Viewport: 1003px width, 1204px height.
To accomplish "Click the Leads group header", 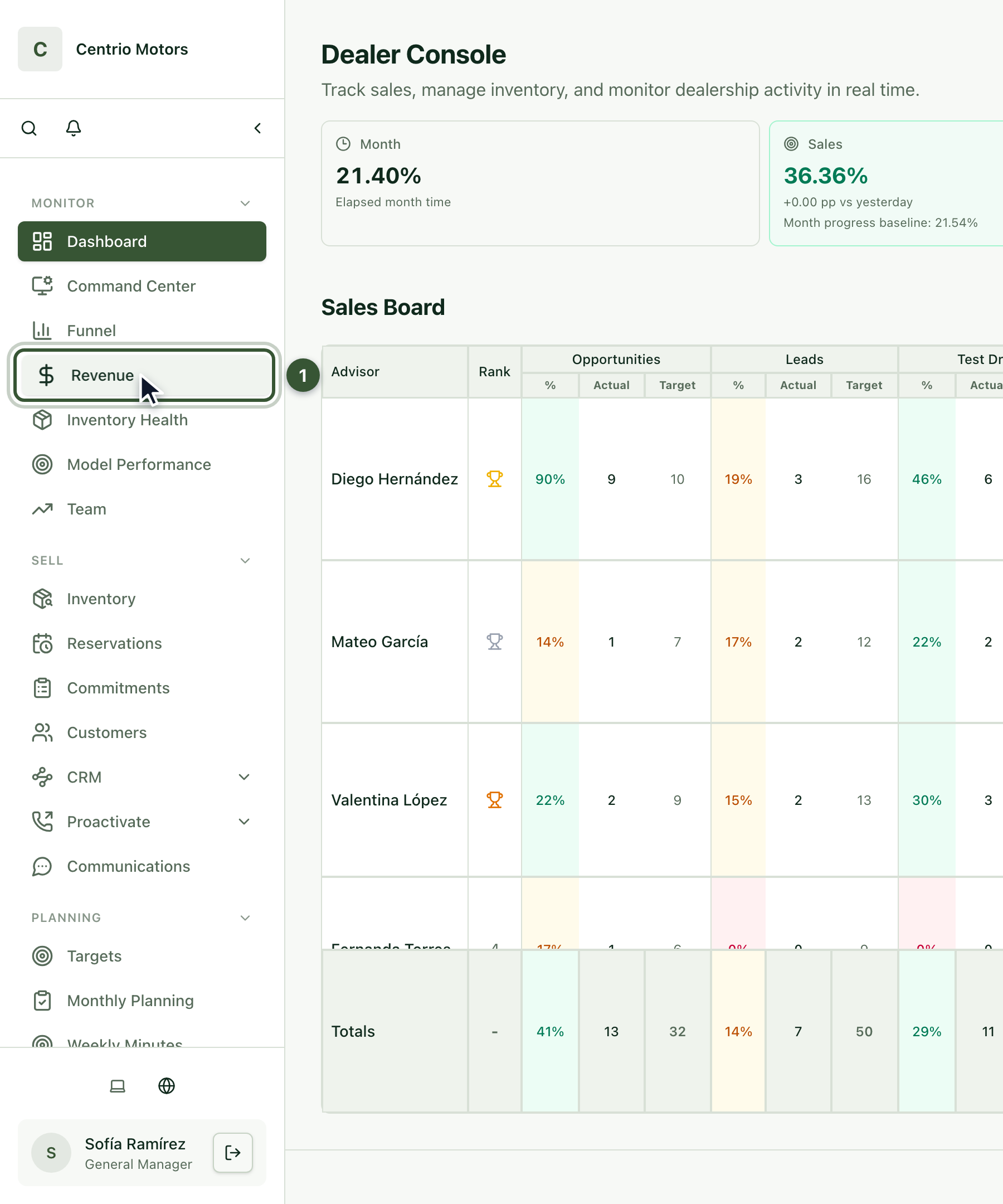I will click(x=804, y=359).
